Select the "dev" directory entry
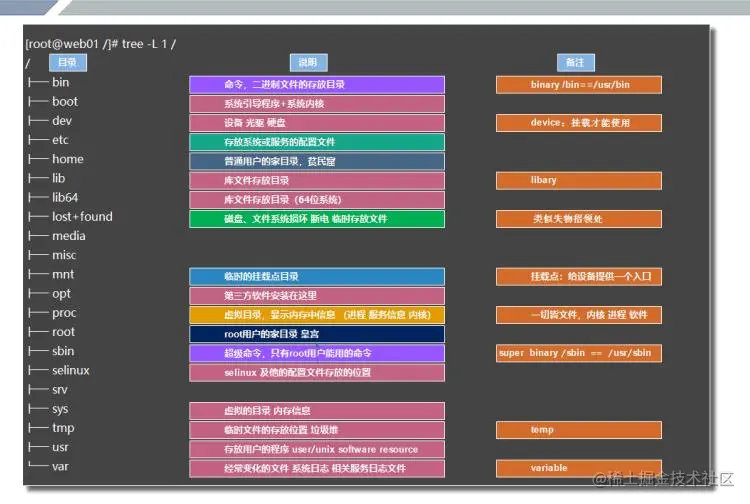Image resolution: width=750 pixels, height=504 pixels. (62, 121)
